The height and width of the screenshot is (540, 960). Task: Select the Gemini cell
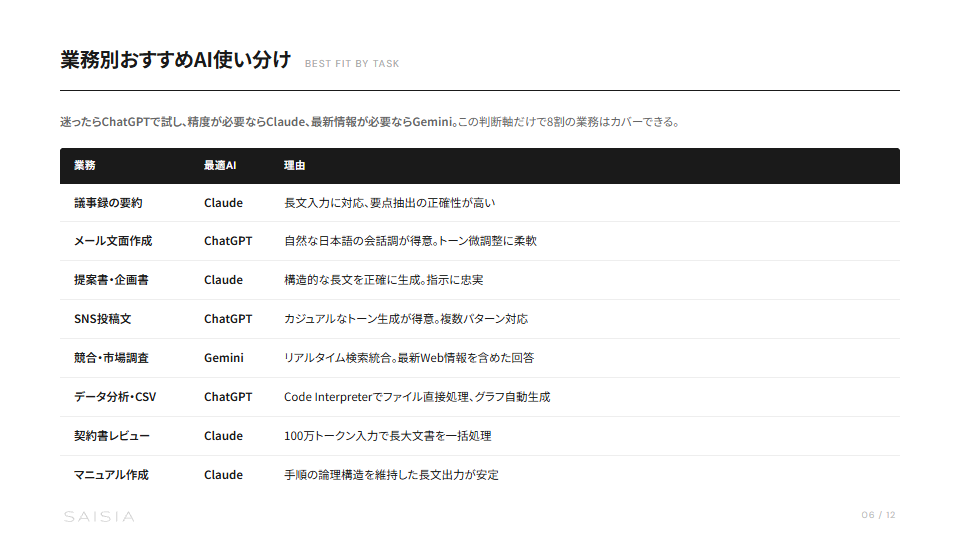pyautogui.click(x=224, y=358)
